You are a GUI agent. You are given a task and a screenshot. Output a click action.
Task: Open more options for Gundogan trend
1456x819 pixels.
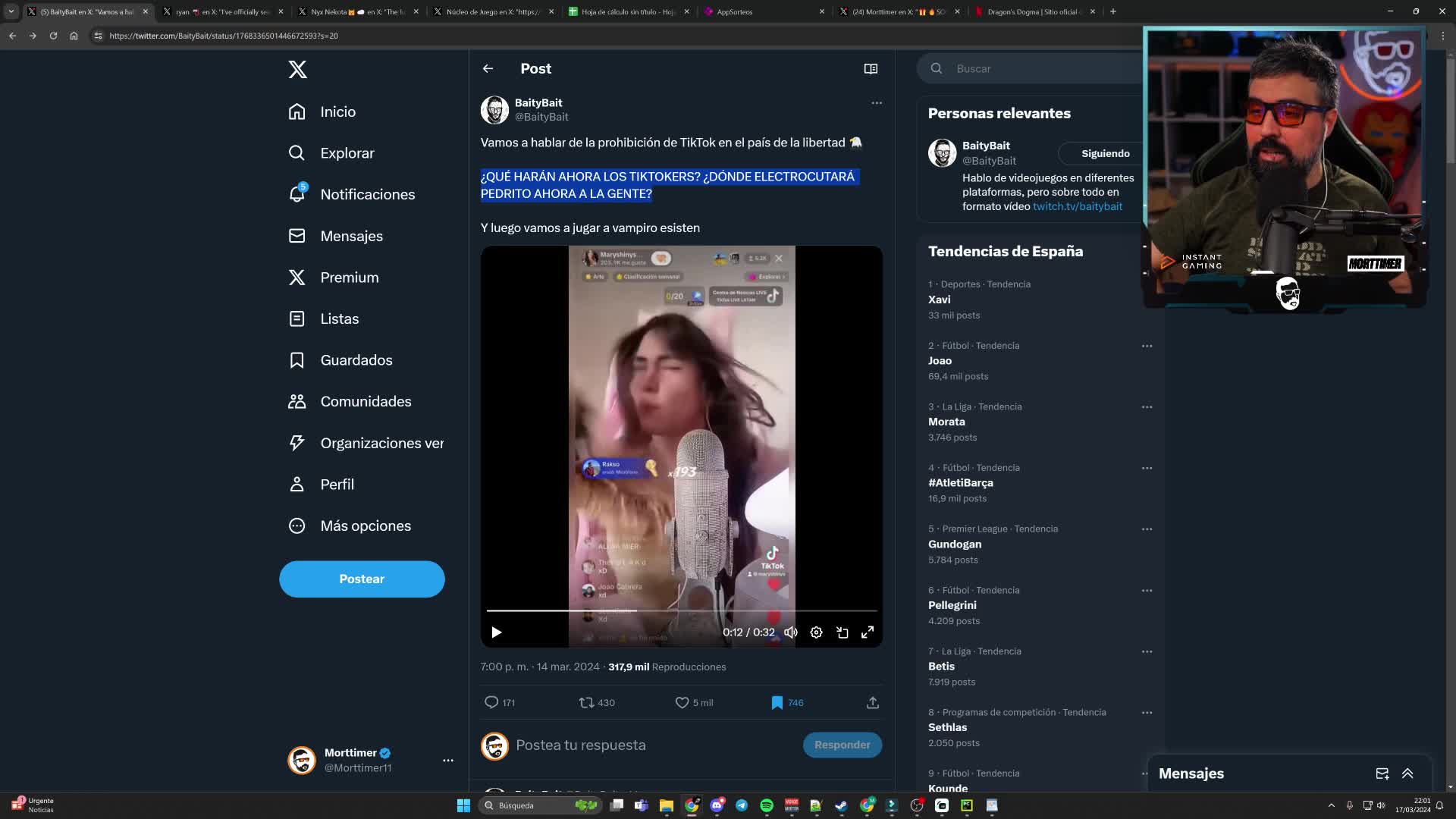1147,529
